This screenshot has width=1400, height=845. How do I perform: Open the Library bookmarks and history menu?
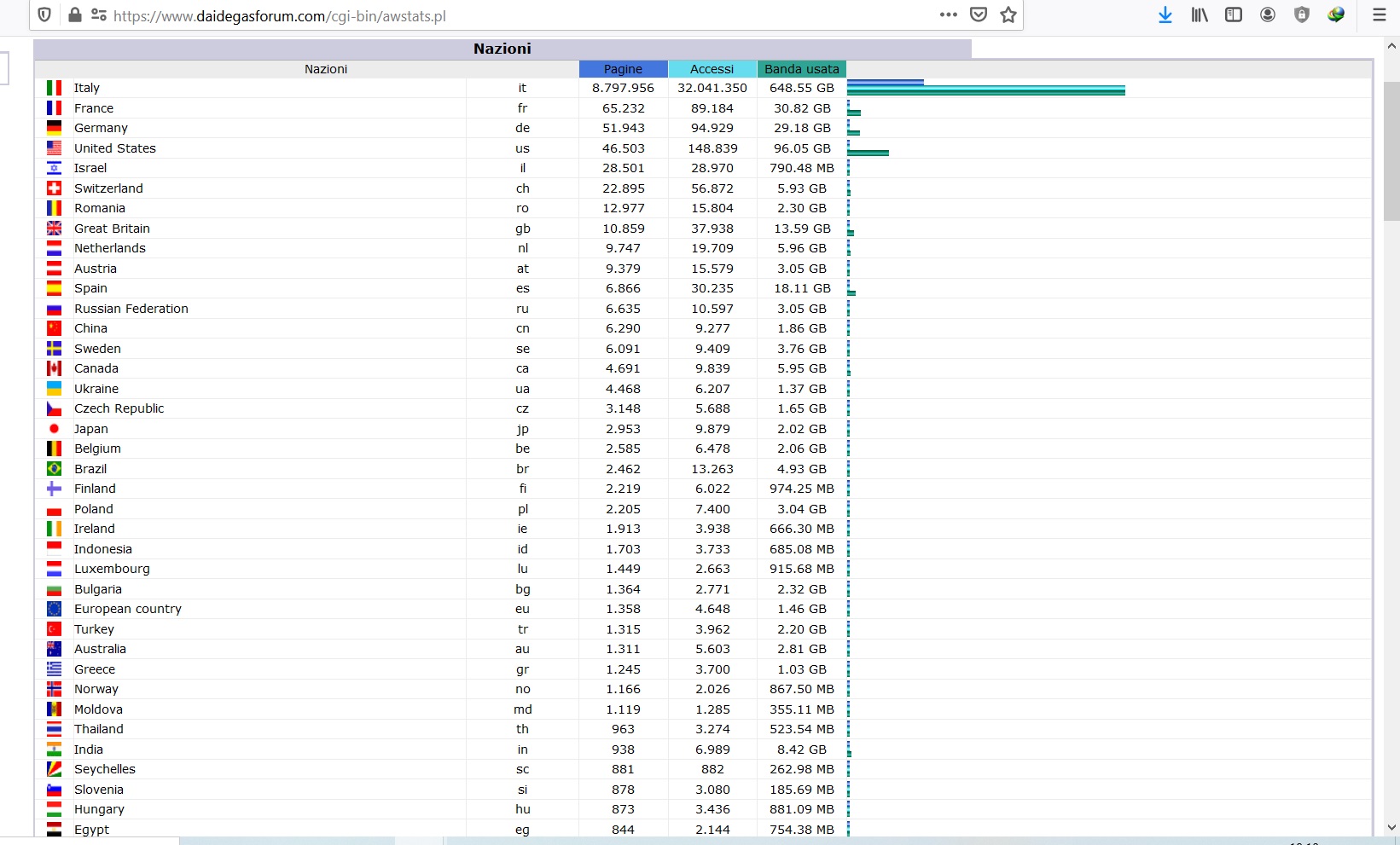pos(1200,14)
